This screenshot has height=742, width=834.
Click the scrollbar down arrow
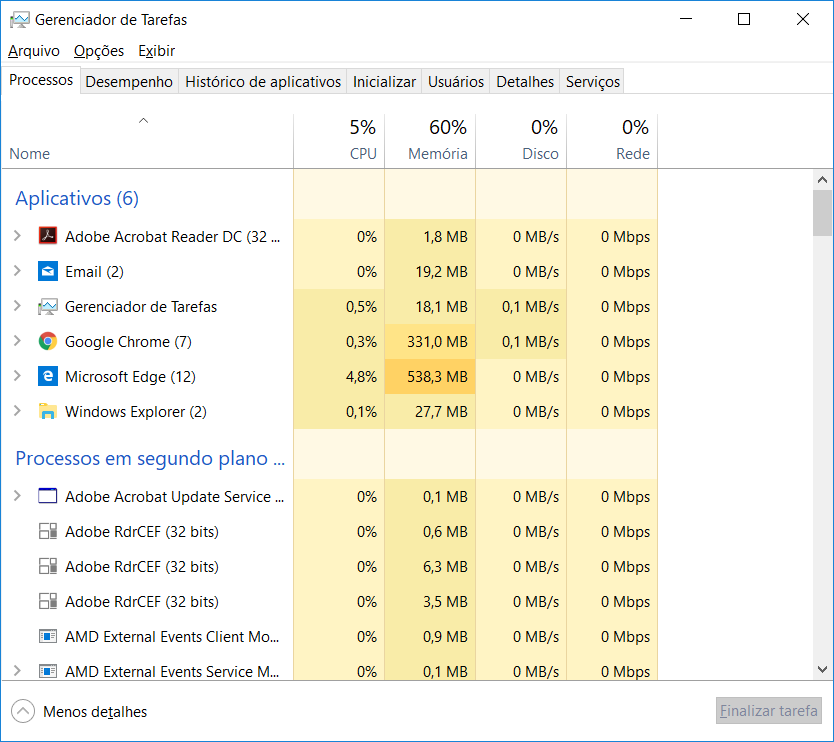tap(822, 669)
